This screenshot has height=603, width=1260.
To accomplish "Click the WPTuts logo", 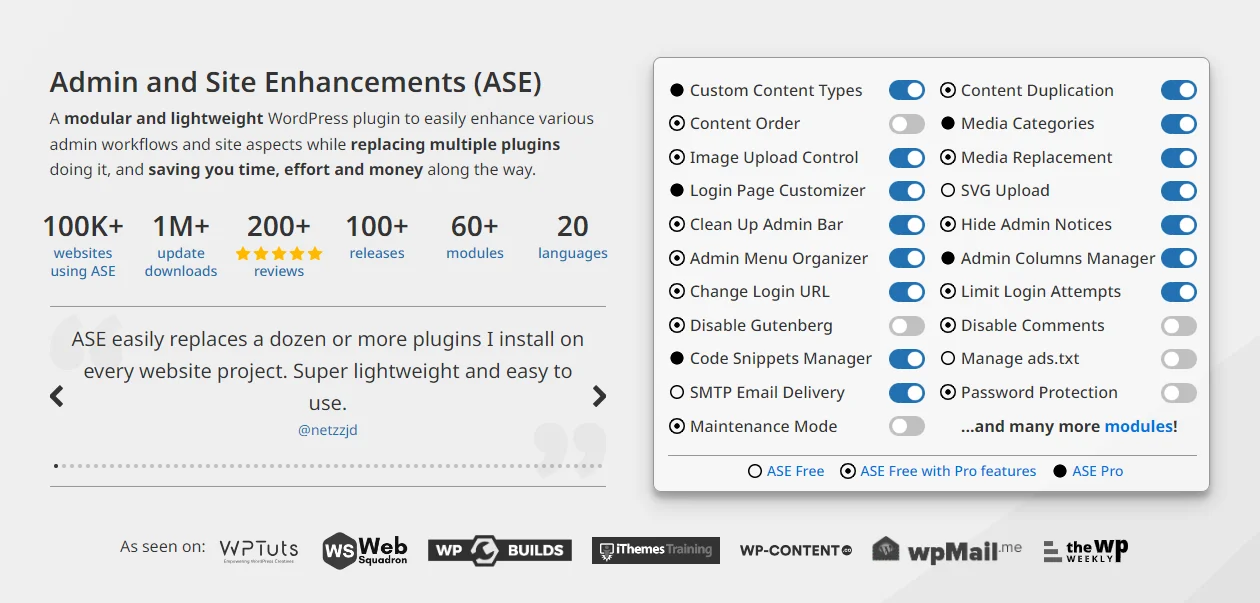I will [x=259, y=550].
